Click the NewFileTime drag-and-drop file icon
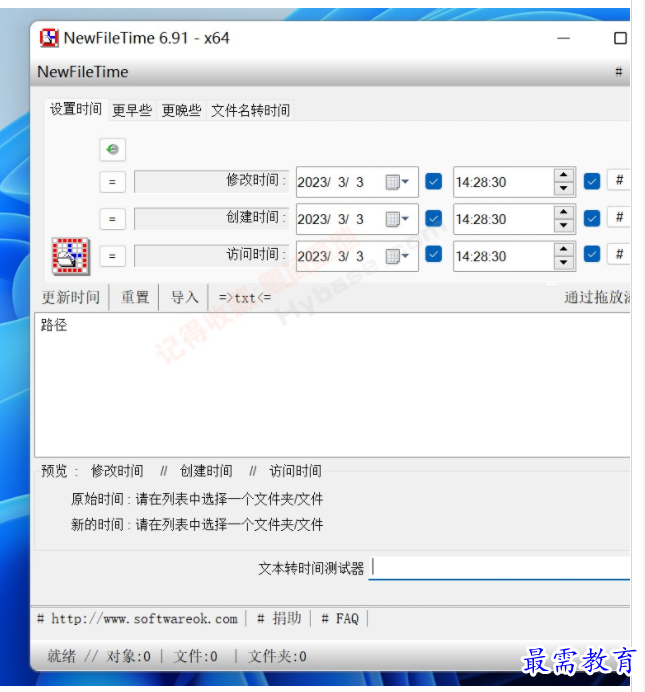The width and height of the screenshot is (645, 692). pyautogui.click(x=71, y=256)
